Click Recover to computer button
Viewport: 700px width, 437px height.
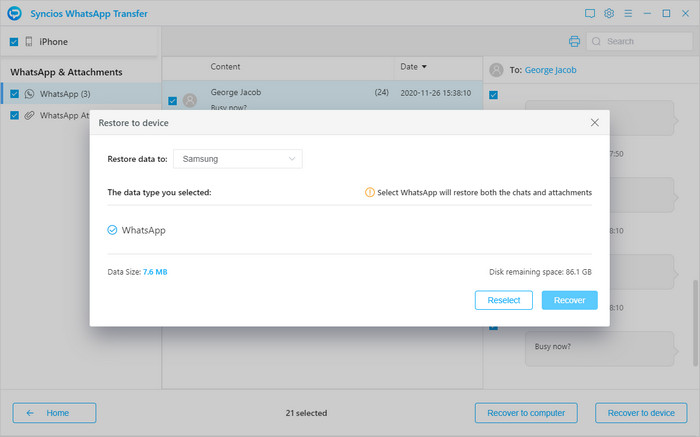click(x=526, y=413)
